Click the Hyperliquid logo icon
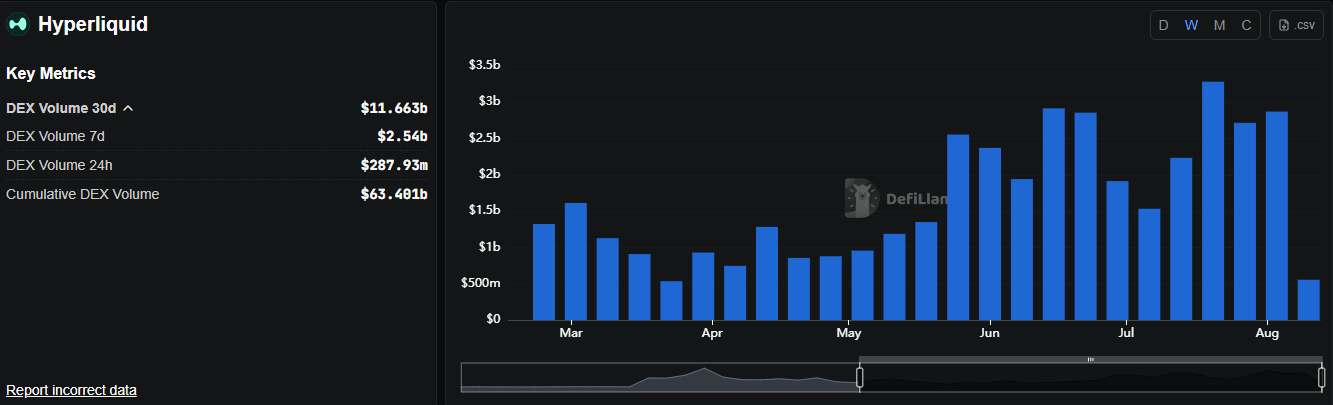 click(17, 25)
